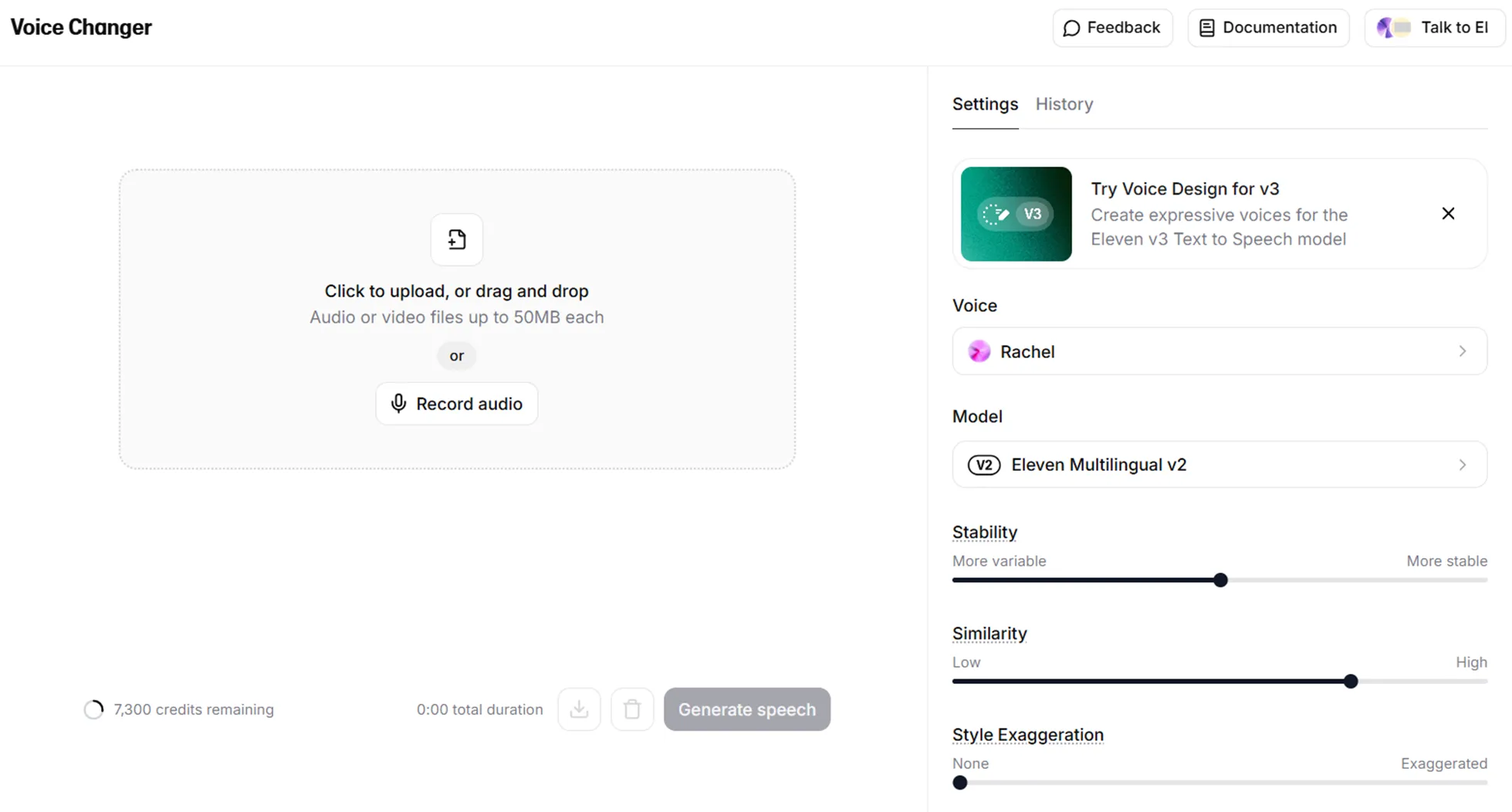Dismiss the Voice Design v3 banner
Viewport: 1512px width, 812px height.
pyautogui.click(x=1448, y=214)
